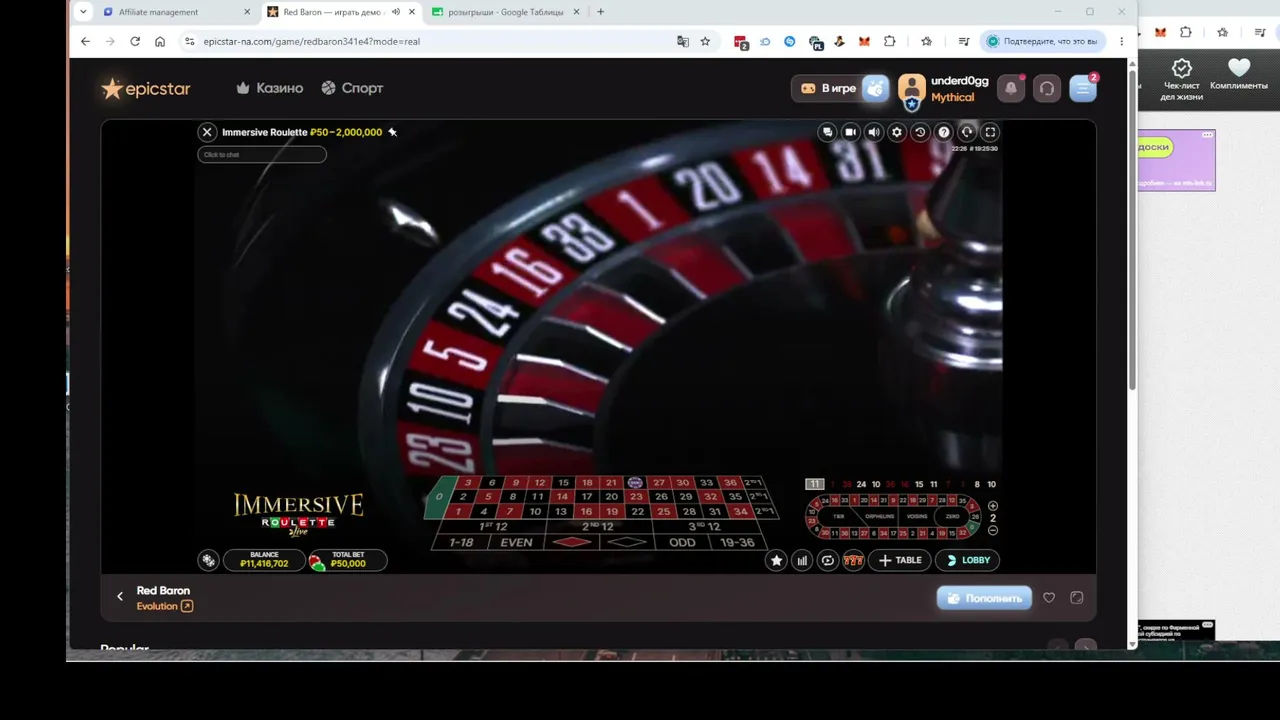This screenshot has width=1280, height=720.
Task: Click the live support headset in game toolbar
Action: pos(967,132)
